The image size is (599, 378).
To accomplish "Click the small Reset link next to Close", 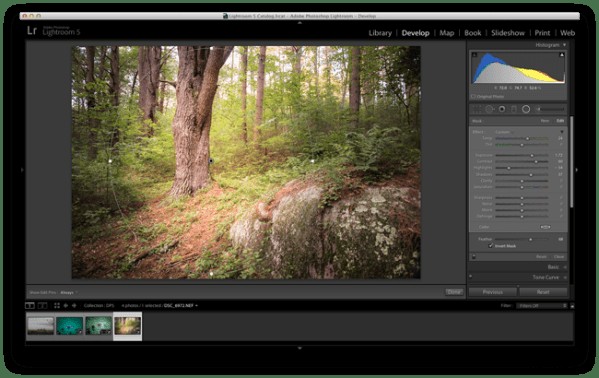I will pyautogui.click(x=541, y=257).
